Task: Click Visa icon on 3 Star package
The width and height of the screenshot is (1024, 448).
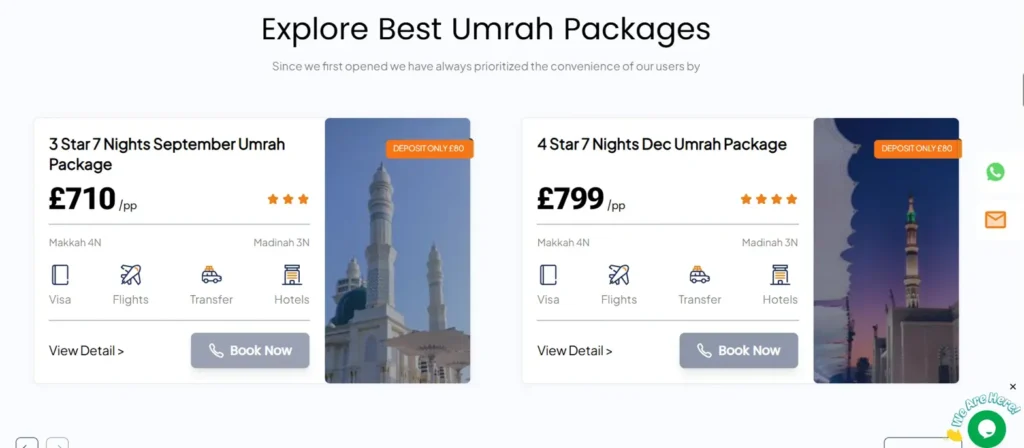Action: click(60, 275)
